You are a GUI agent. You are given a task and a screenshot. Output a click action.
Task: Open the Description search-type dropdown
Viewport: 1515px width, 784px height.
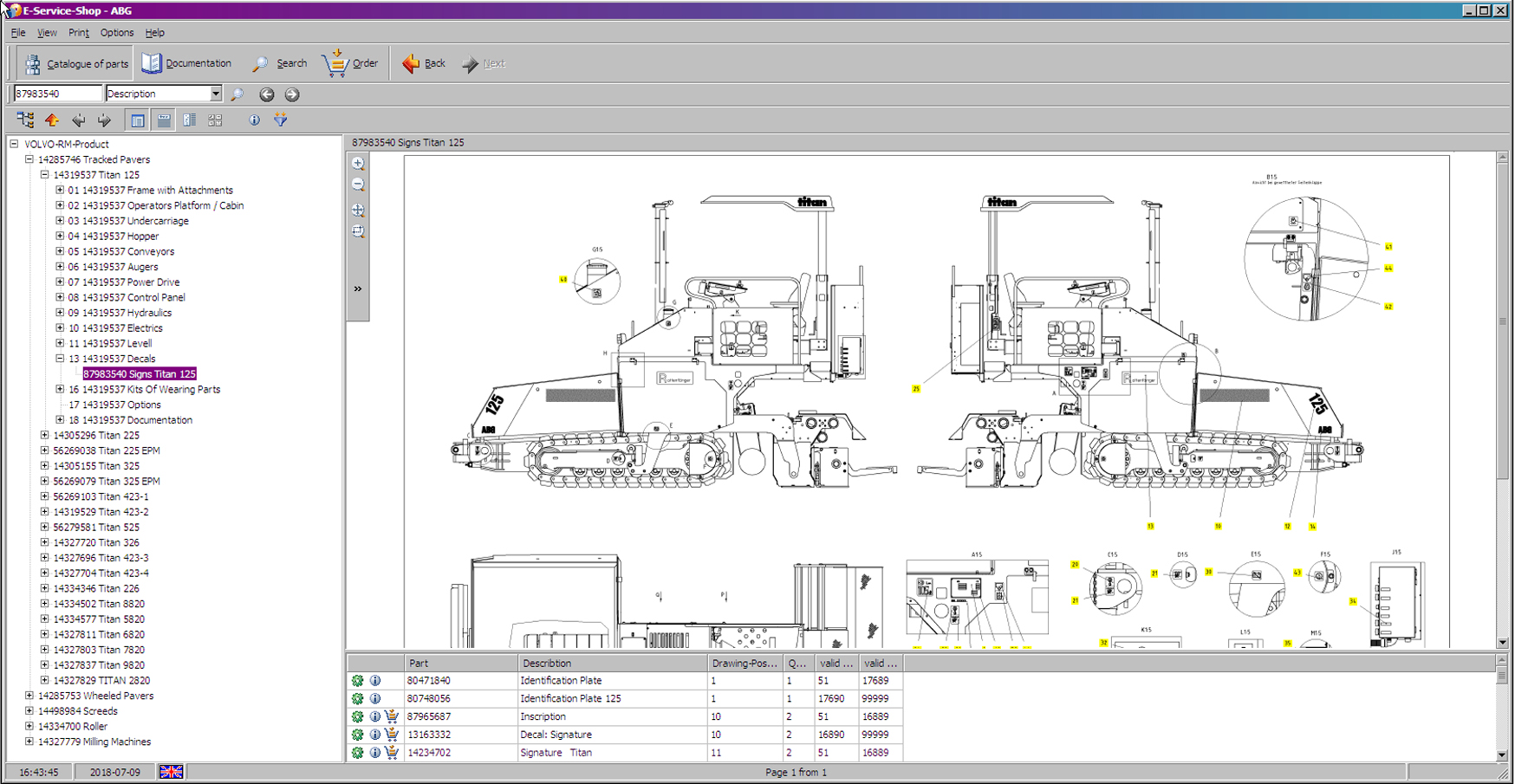coord(216,94)
